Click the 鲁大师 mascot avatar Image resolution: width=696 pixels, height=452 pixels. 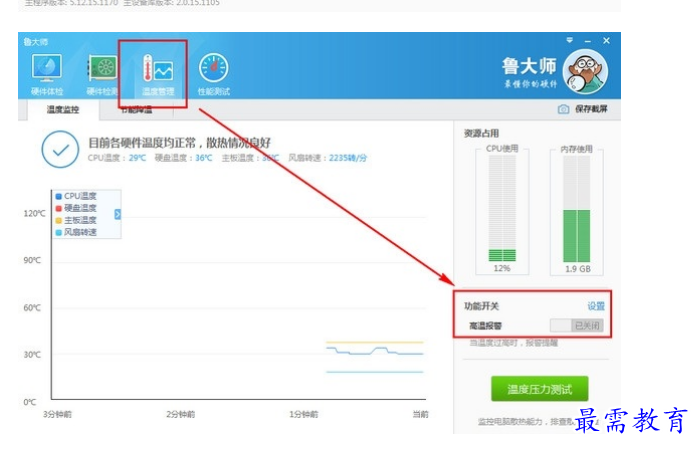point(585,71)
